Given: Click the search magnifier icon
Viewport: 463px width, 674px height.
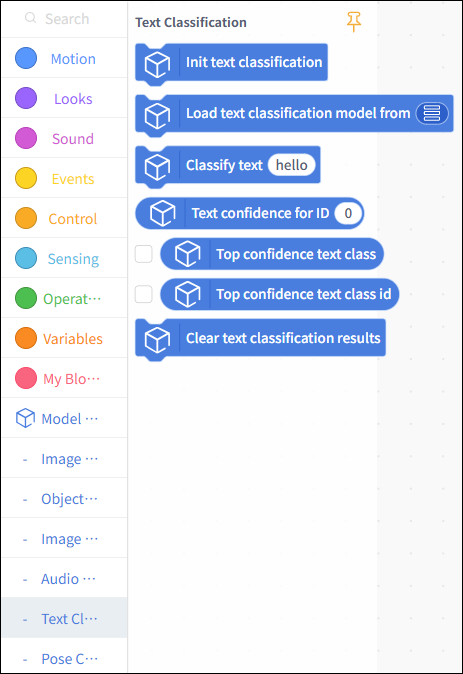Looking at the screenshot, I should point(31,18).
